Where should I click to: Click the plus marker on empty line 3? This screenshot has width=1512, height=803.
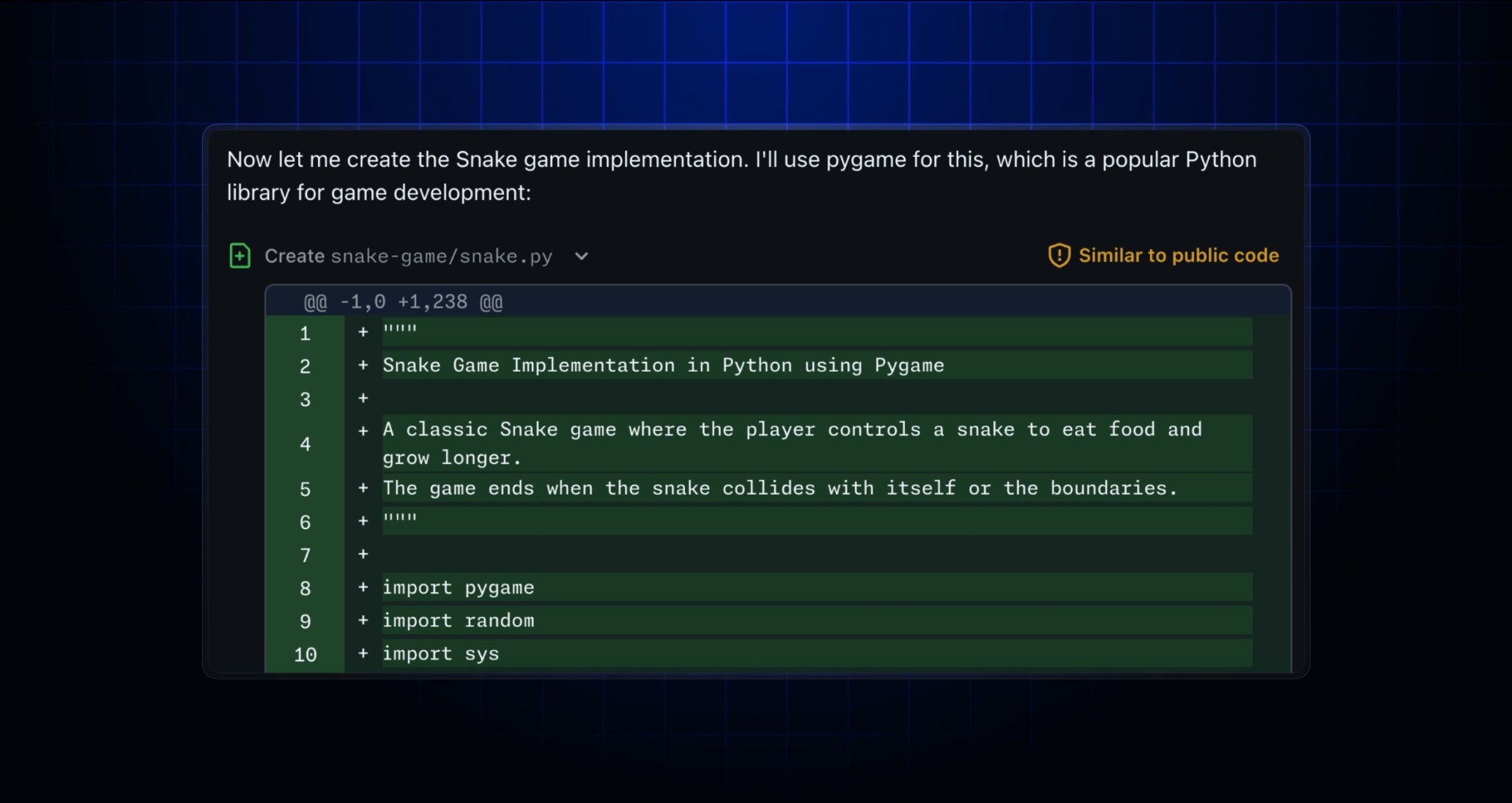coord(363,399)
